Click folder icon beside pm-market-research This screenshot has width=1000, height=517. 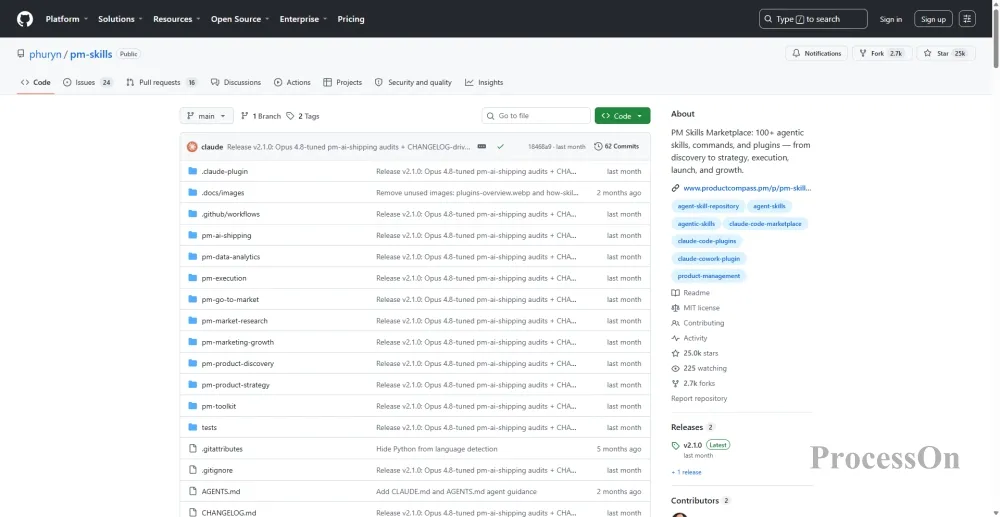pos(193,321)
